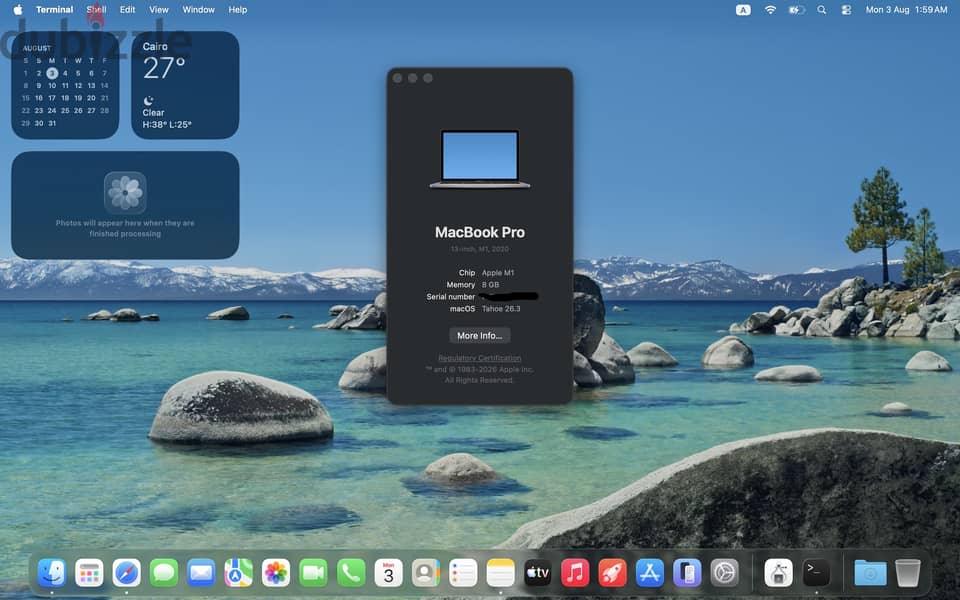960x600 pixels.
Task: Open the Music app icon
Action: tap(575, 573)
